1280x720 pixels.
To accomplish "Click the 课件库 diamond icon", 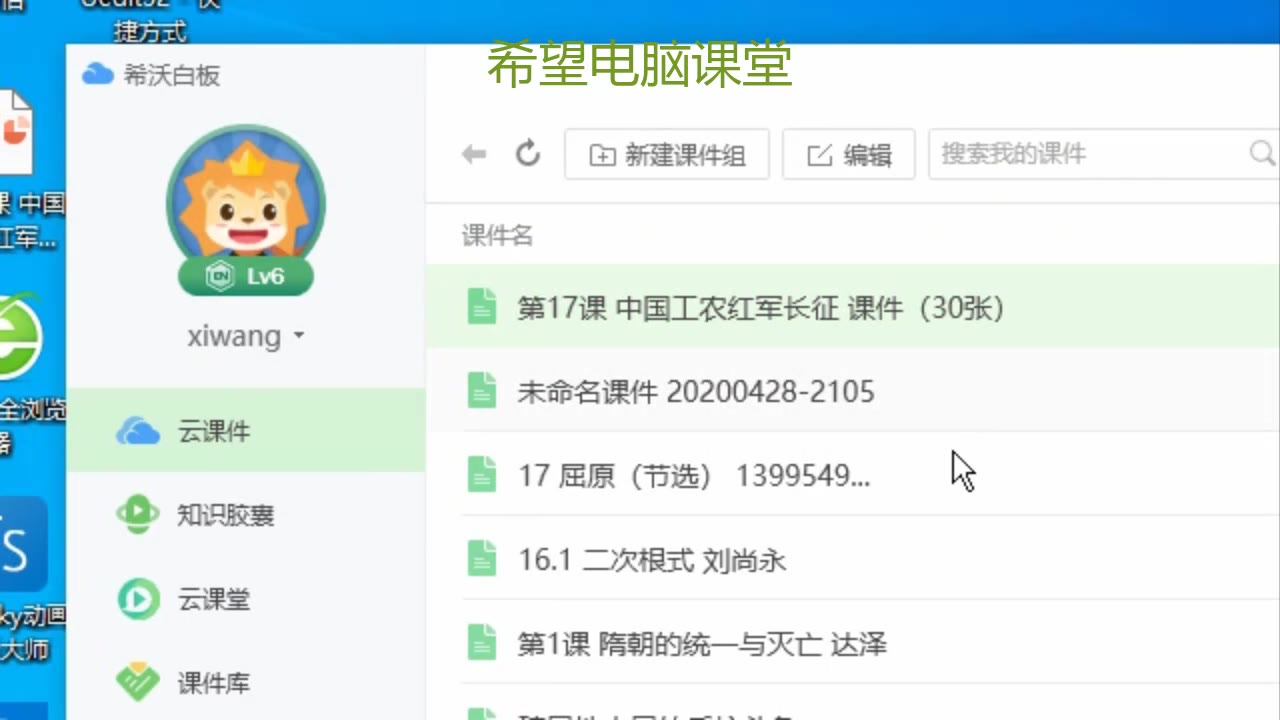I will point(138,683).
